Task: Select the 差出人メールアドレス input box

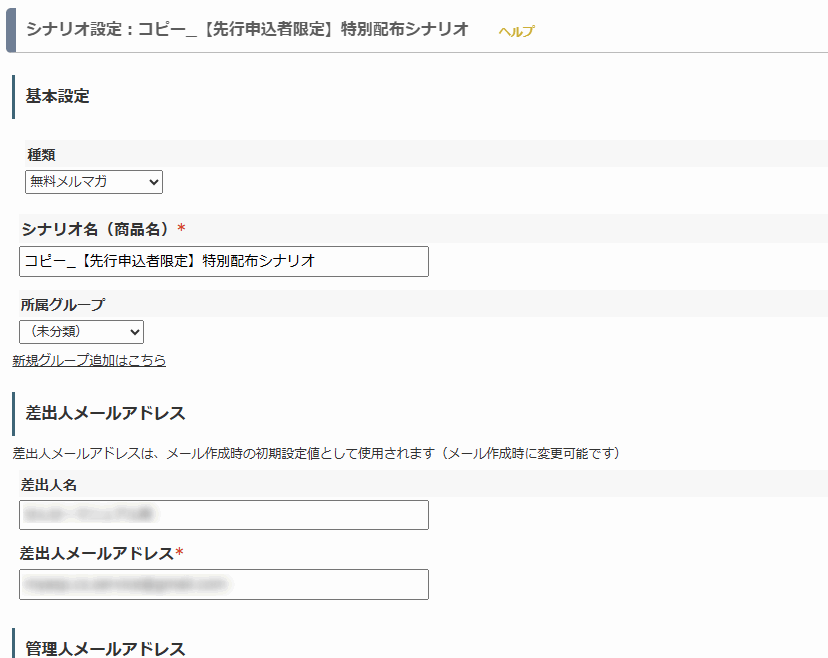Action: tap(224, 584)
